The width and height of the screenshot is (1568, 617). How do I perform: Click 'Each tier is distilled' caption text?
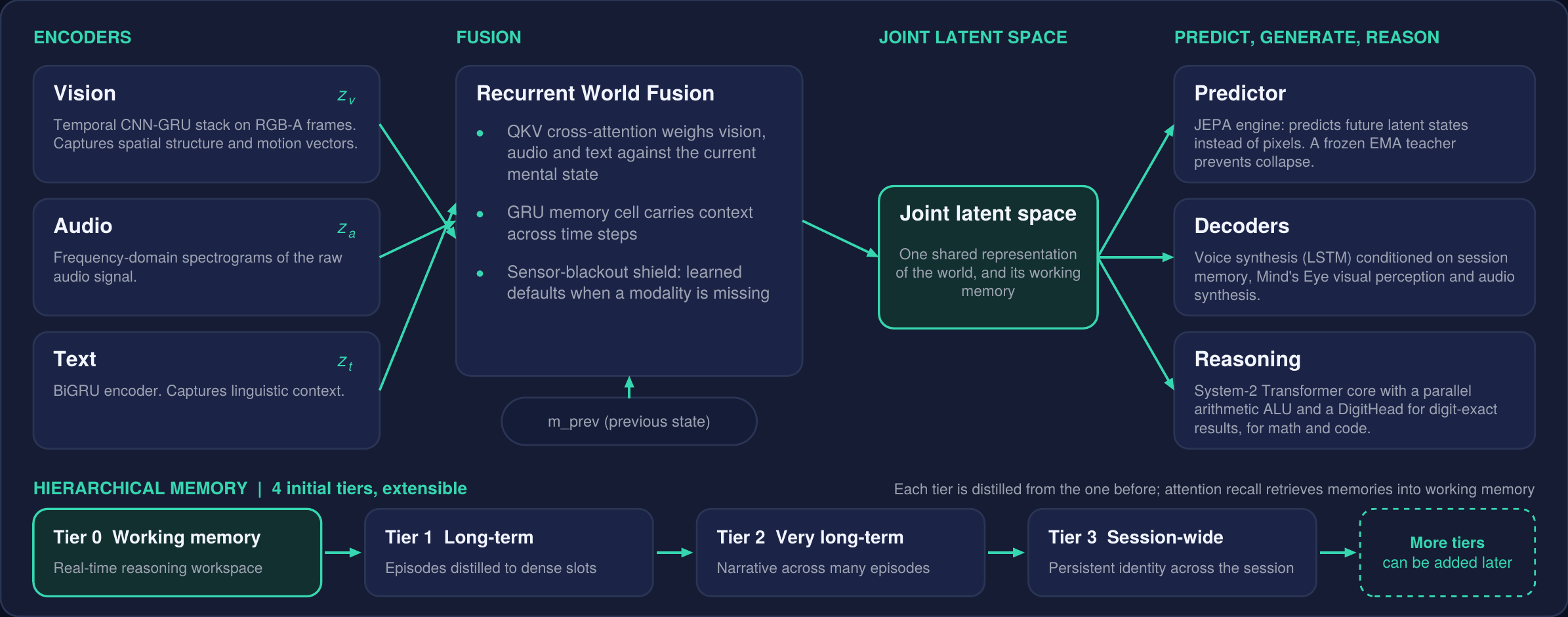1214,489
